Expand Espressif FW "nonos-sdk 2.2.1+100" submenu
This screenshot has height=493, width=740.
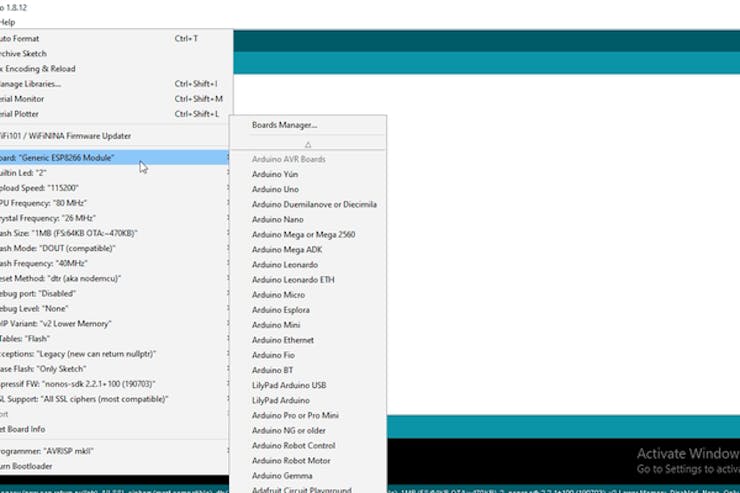[x=116, y=384]
